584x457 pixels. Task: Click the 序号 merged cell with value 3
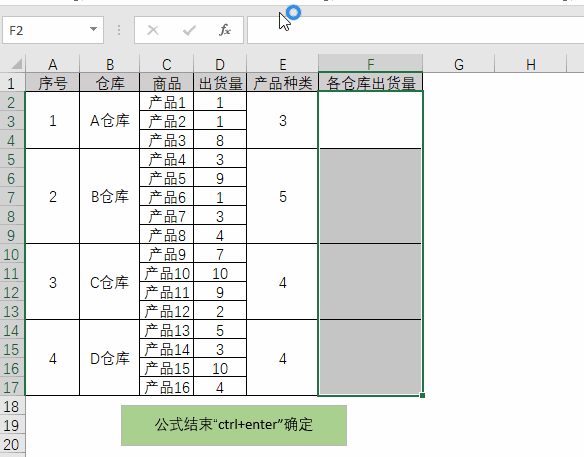pyautogui.click(x=53, y=282)
